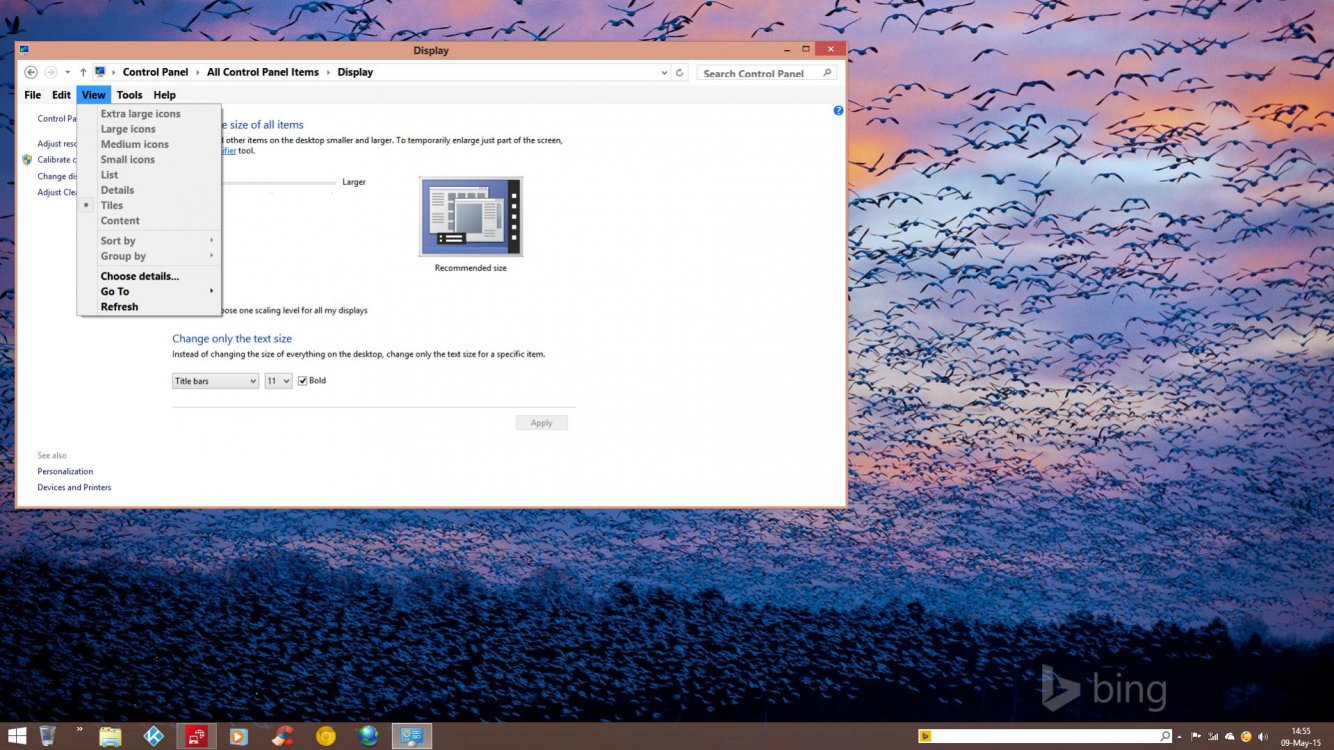
Task: Open the Title bars item dropdown
Action: pos(215,381)
